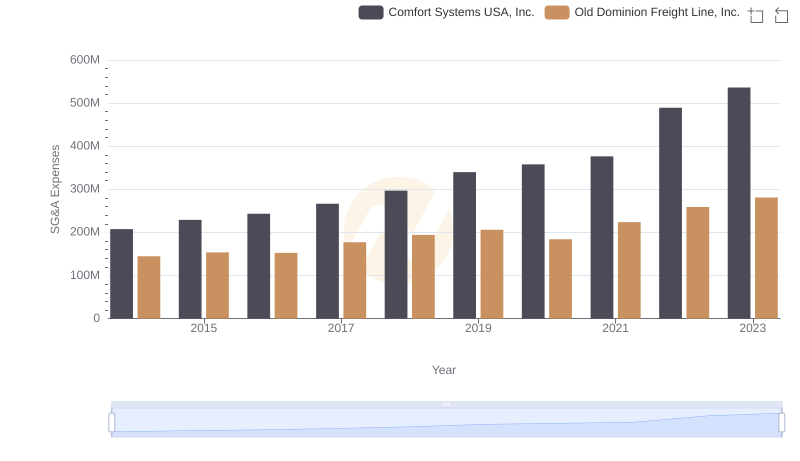The image size is (800, 461).
Task: Click the Comfort Systems bar for 2015
Action: pos(190,269)
